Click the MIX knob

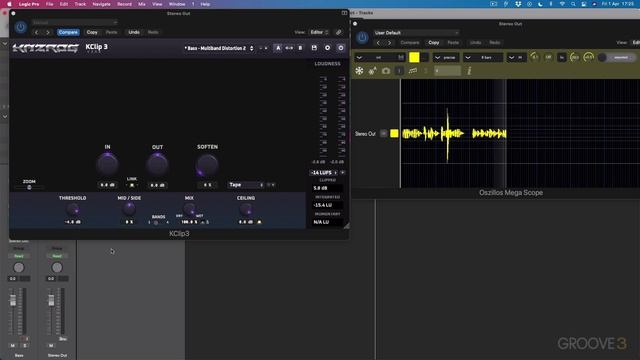pos(189,209)
